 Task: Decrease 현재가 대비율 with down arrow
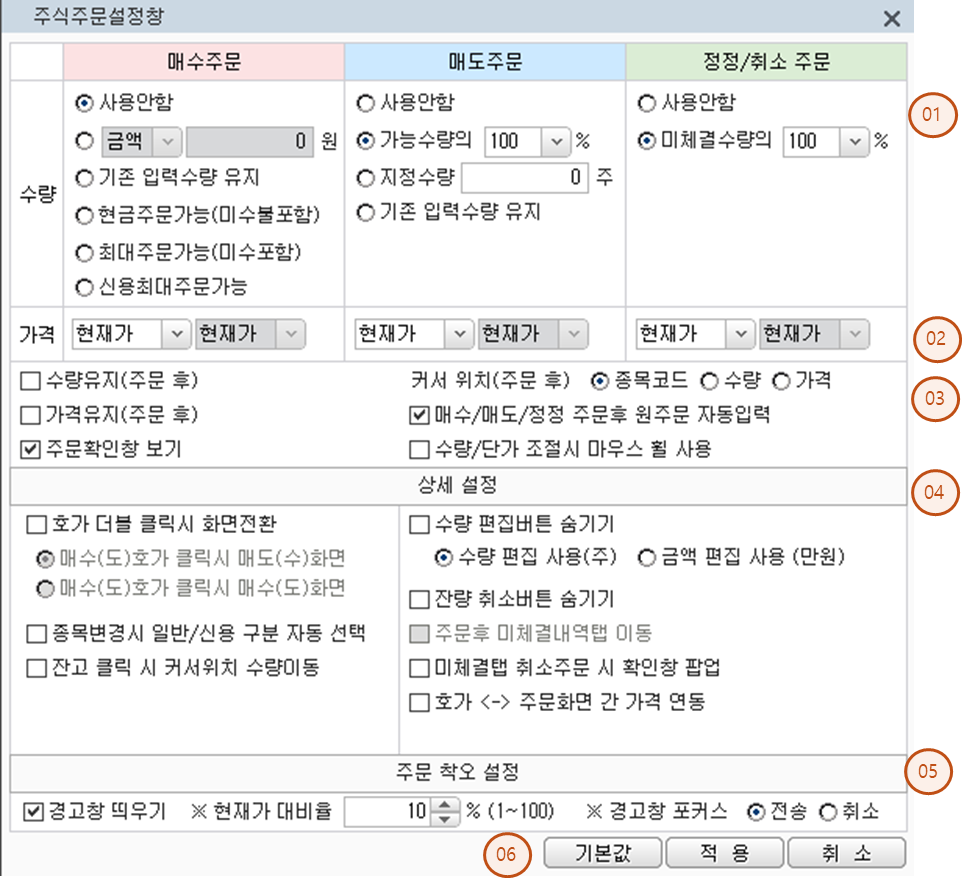[x=445, y=819]
